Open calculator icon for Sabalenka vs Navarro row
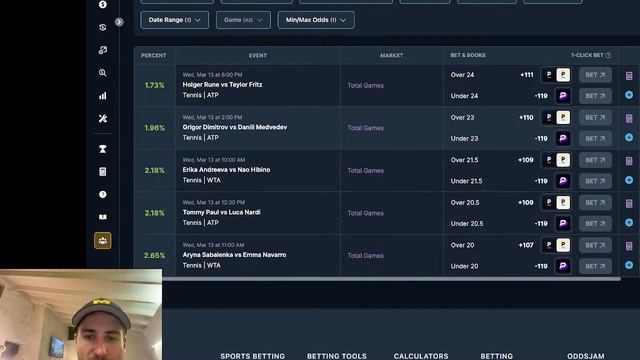 tap(629, 246)
